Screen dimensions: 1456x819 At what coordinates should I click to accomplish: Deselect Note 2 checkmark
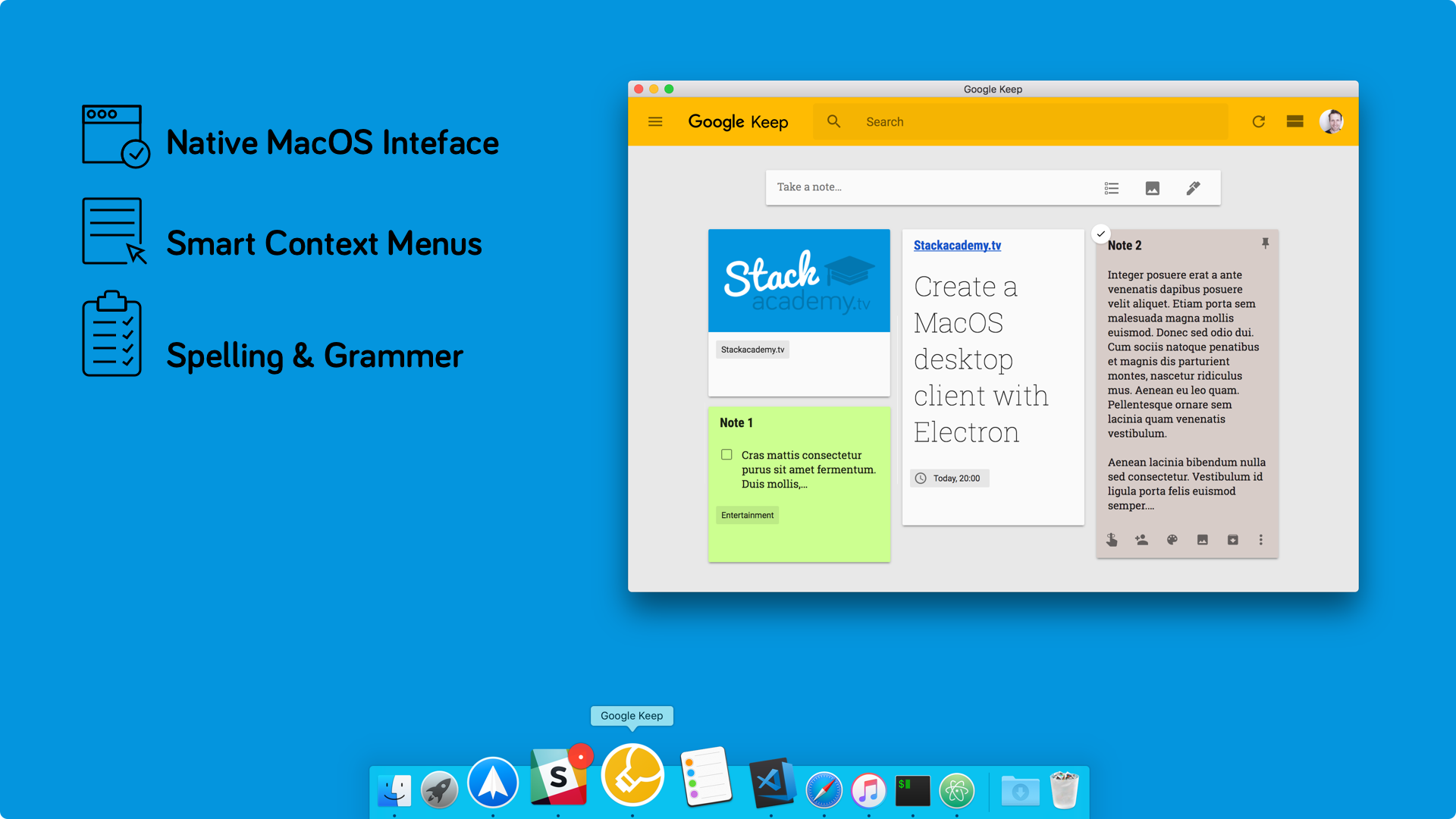[x=1101, y=234]
